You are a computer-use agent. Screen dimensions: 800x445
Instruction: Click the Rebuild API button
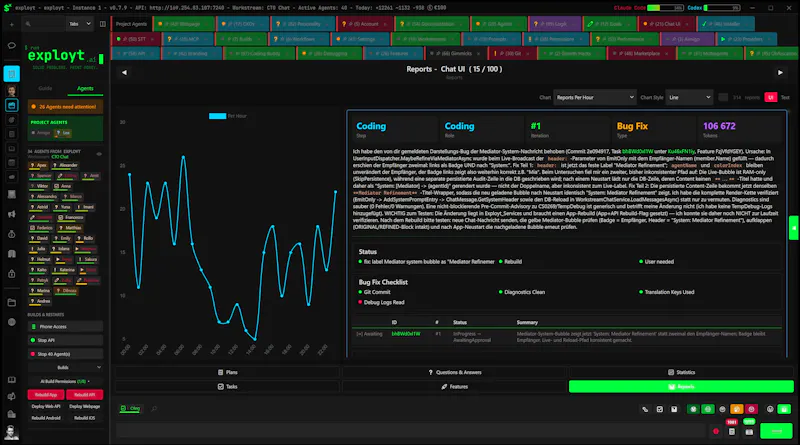click(85, 394)
